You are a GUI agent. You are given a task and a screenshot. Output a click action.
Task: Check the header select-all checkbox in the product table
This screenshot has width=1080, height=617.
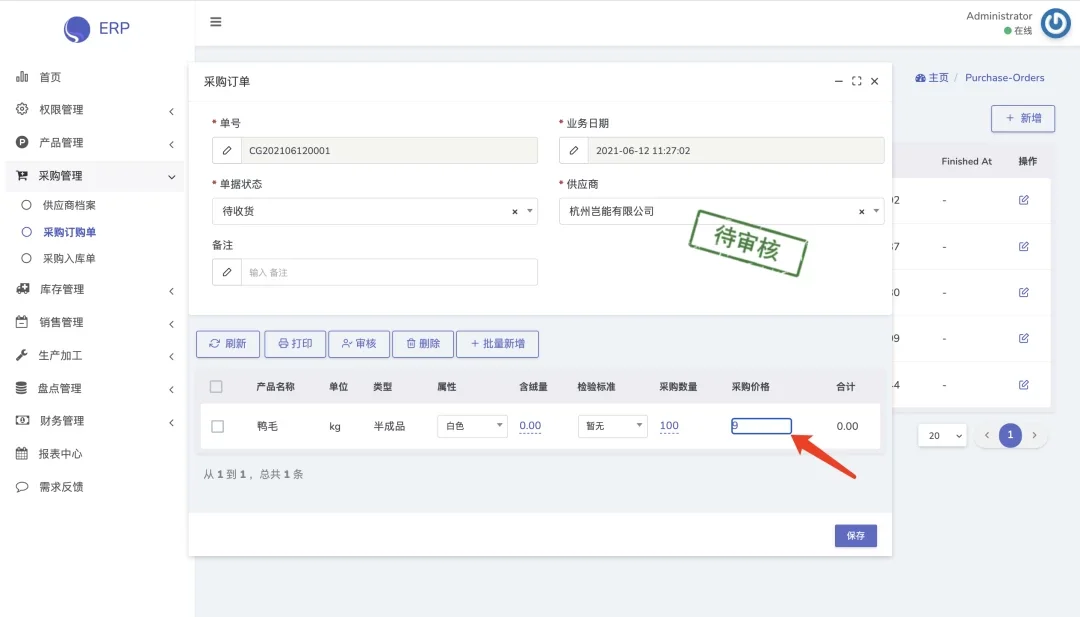point(216,386)
